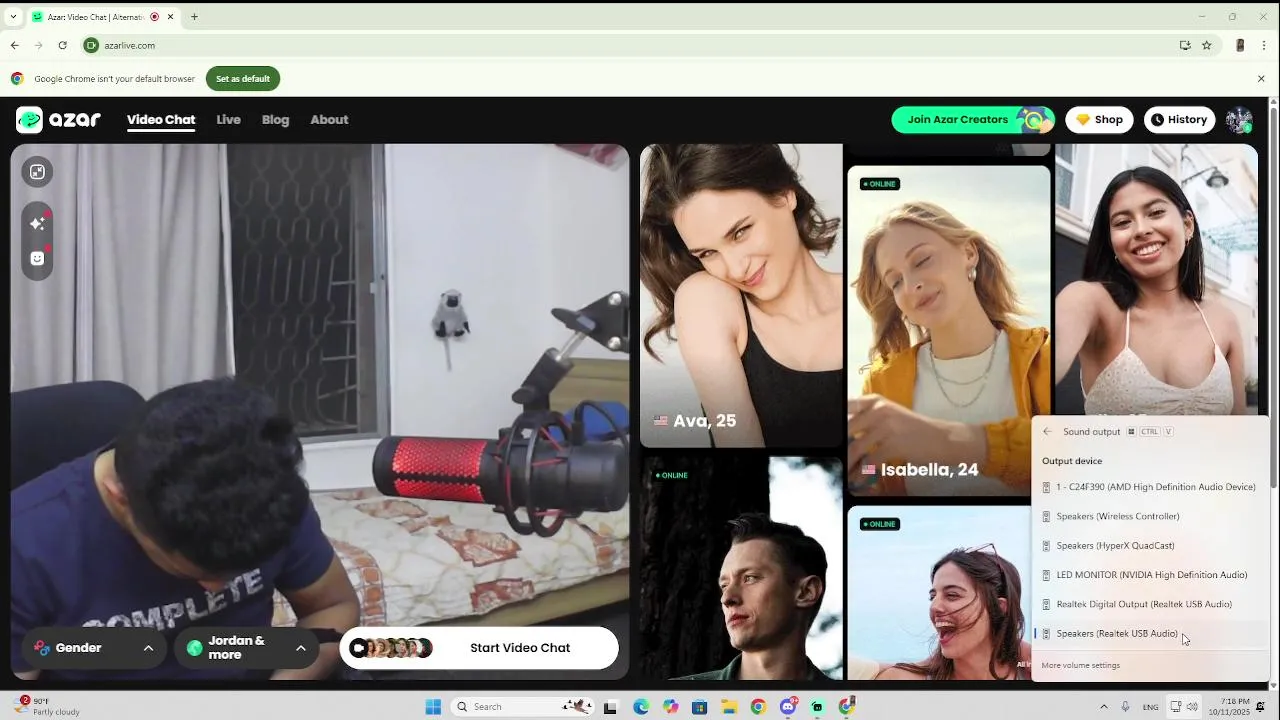This screenshot has height=720, width=1280.
Task: Switch to the Video Chat tab
Action: coord(161,120)
